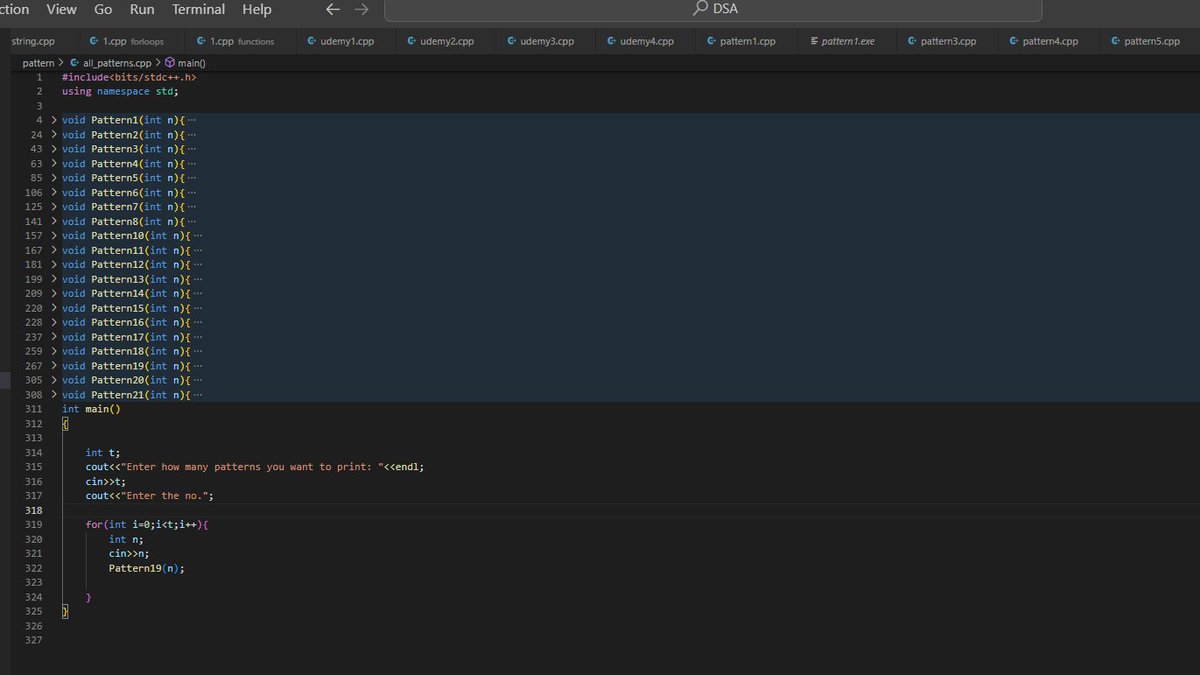Click the cin>>n; statement

pos(129,553)
